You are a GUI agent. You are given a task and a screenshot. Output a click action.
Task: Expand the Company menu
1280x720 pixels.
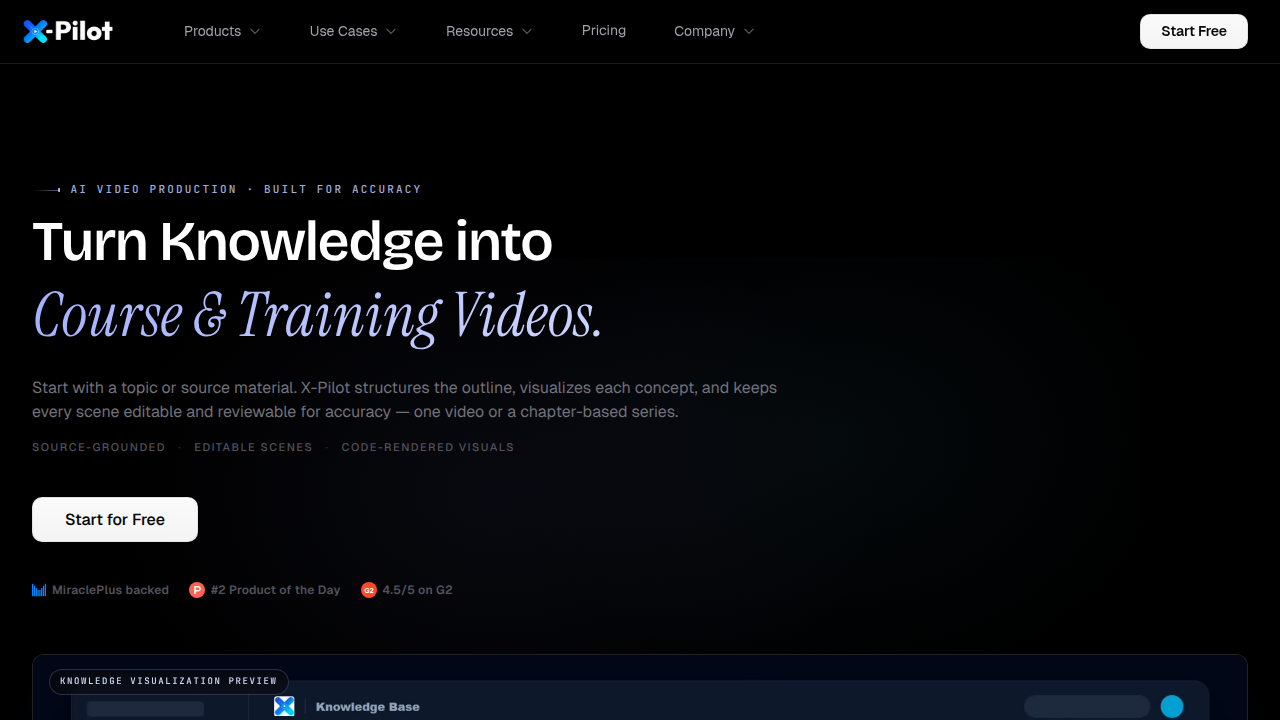tap(714, 31)
